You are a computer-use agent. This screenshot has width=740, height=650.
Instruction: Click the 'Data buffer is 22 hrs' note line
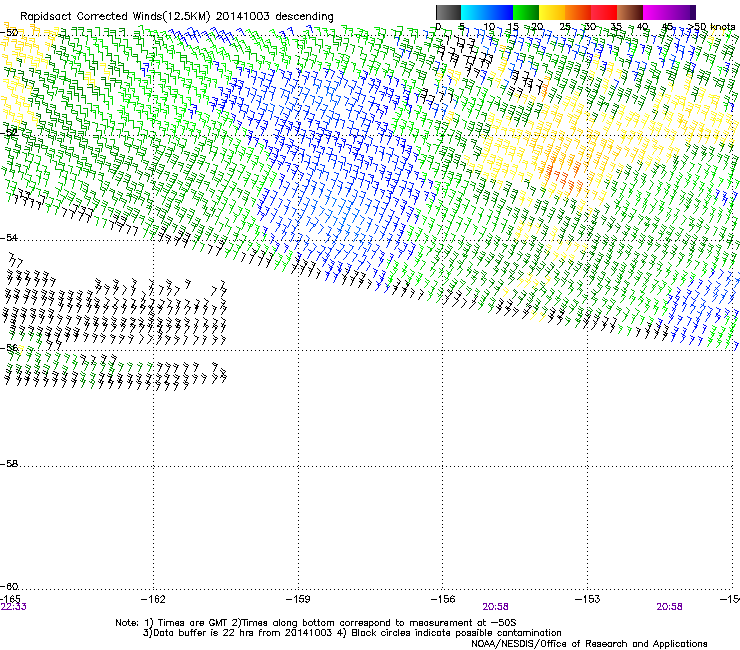pos(352,633)
